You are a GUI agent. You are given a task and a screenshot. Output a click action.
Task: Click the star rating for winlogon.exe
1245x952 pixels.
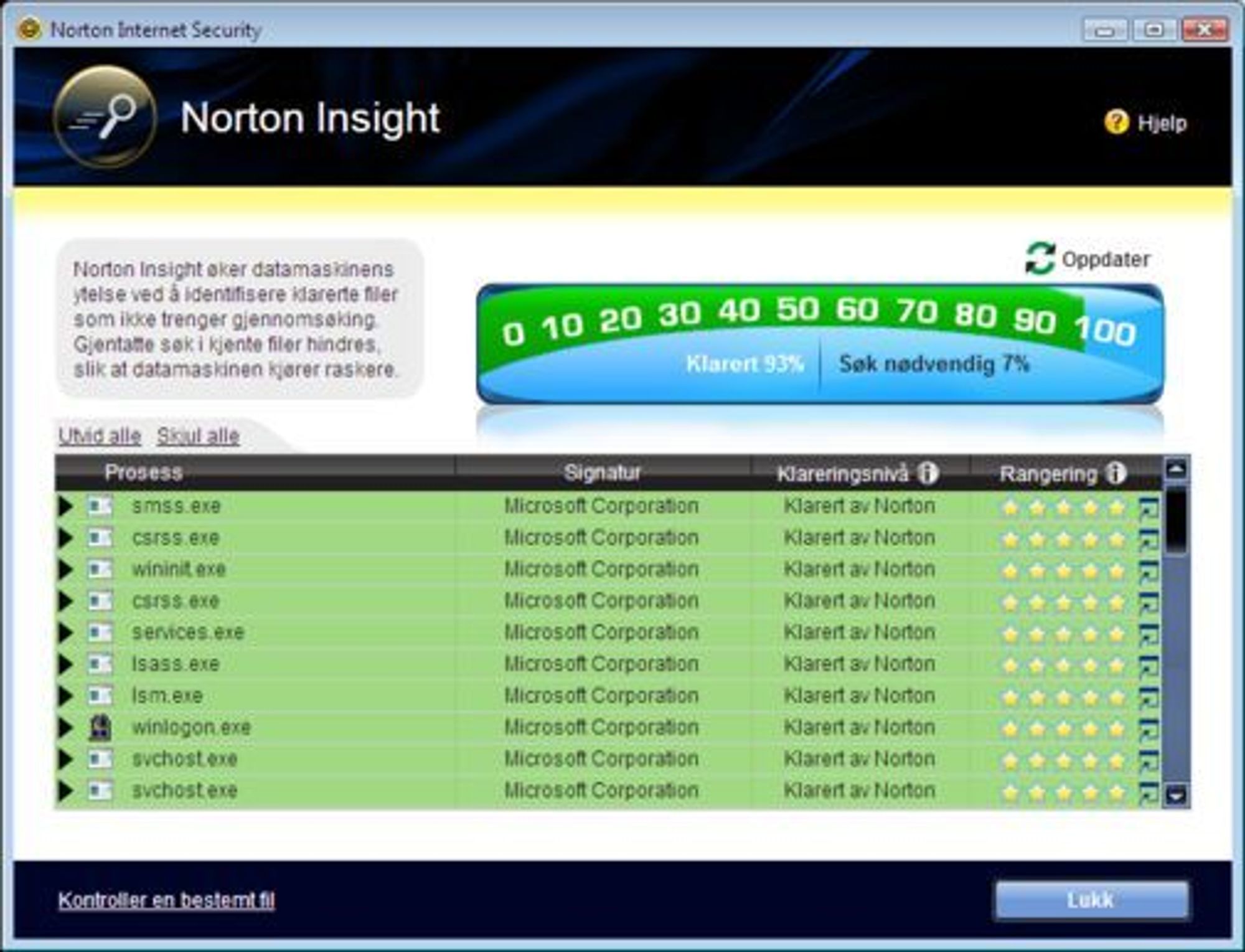[1064, 729]
